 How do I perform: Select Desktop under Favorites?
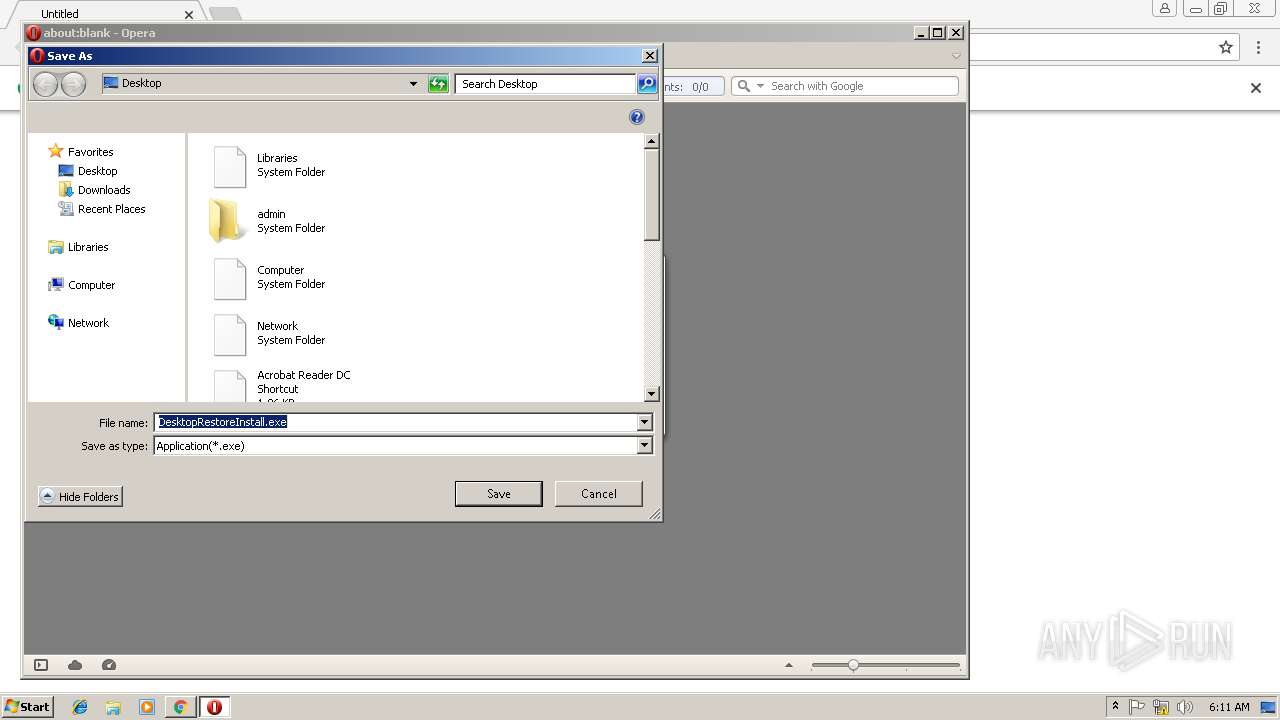tap(88, 171)
